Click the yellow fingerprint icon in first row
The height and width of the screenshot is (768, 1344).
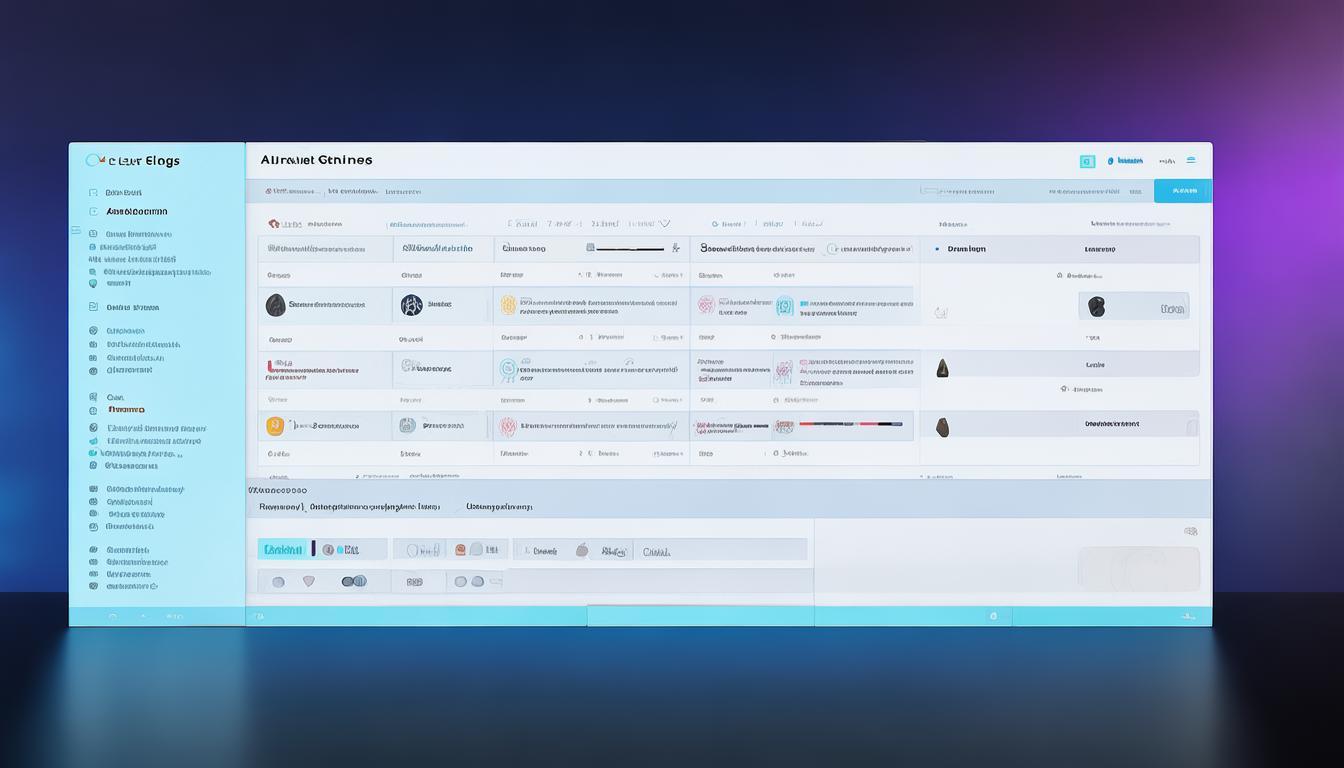(508, 305)
